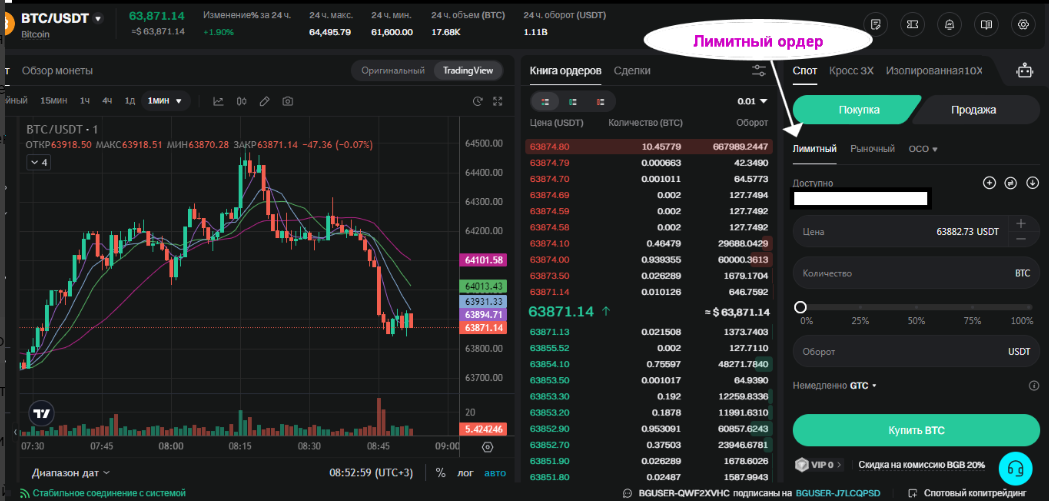
Task: Open the 0.01 price grouping dropdown
Action: click(752, 102)
